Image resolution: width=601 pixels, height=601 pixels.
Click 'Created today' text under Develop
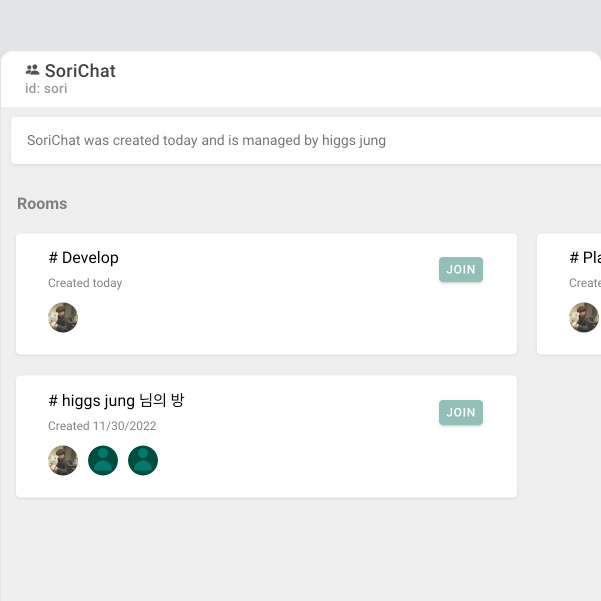pos(85,283)
